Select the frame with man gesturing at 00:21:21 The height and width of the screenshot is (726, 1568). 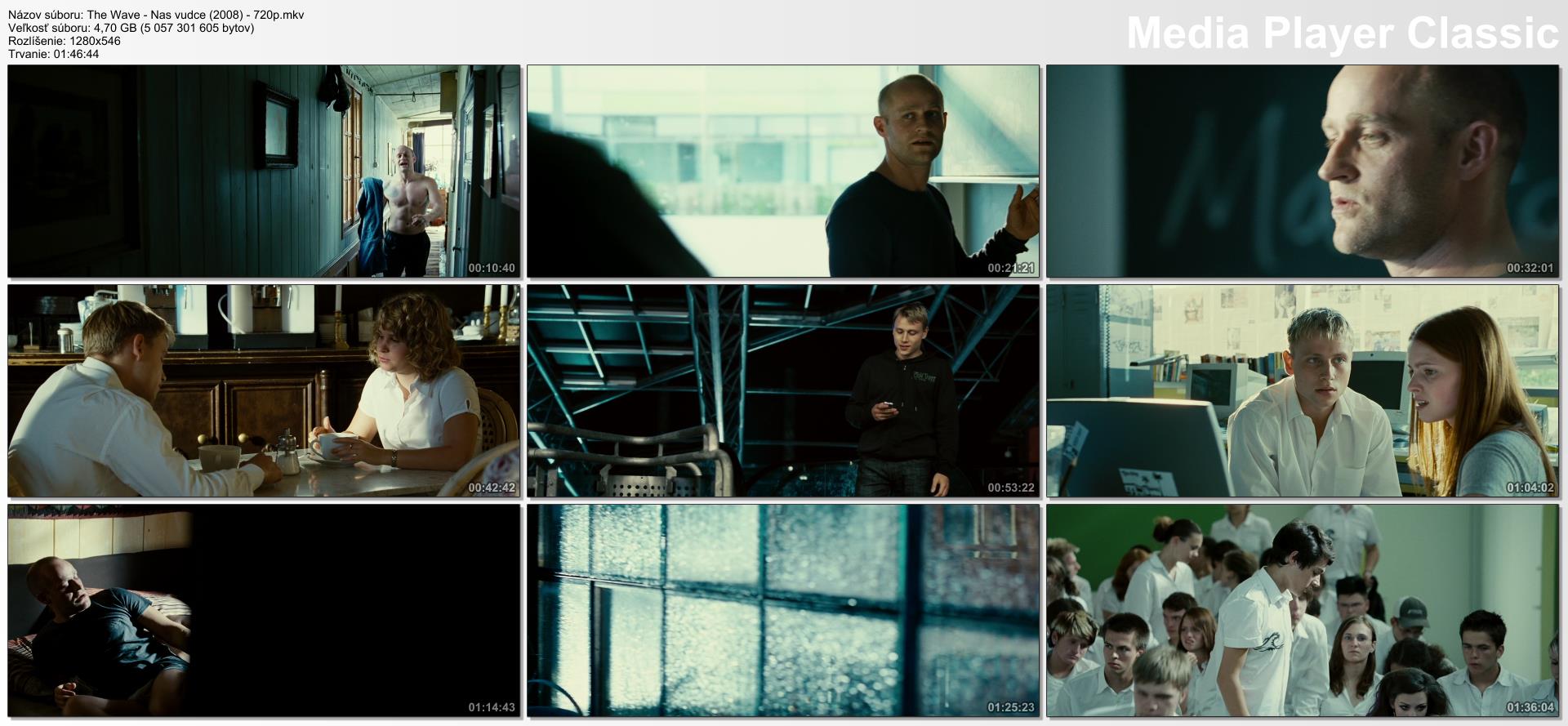tap(783, 171)
